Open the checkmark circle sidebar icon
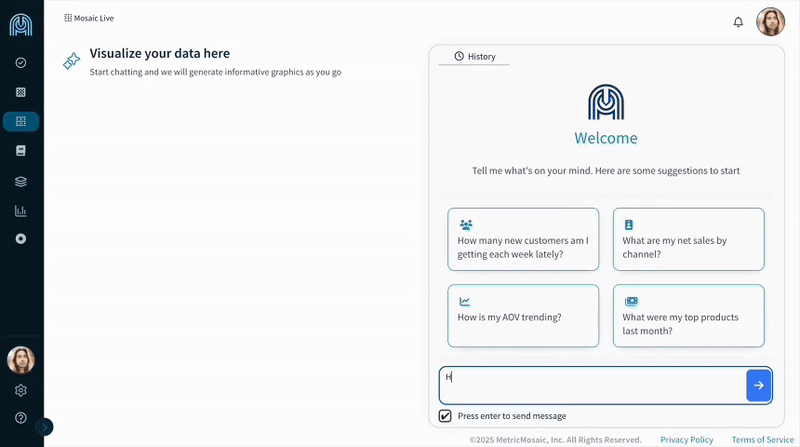This screenshot has height=447, width=800. click(21, 63)
